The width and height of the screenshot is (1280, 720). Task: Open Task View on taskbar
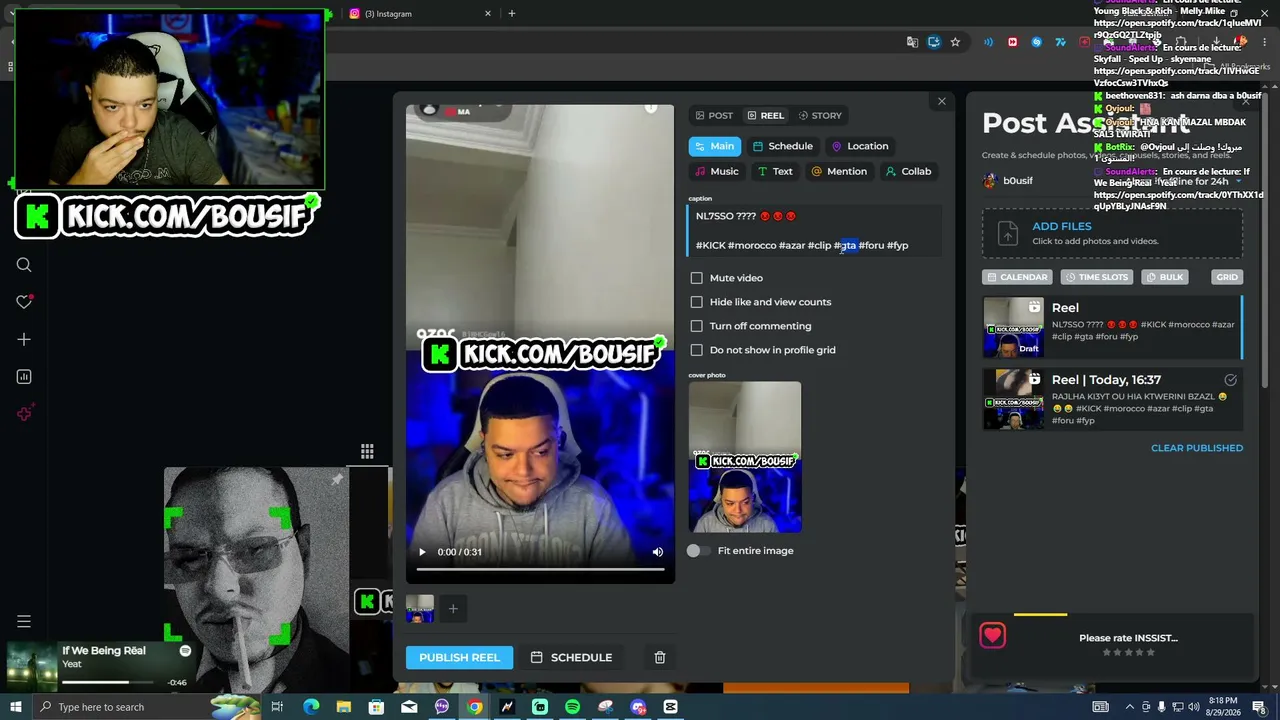pyautogui.click(x=277, y=707)
